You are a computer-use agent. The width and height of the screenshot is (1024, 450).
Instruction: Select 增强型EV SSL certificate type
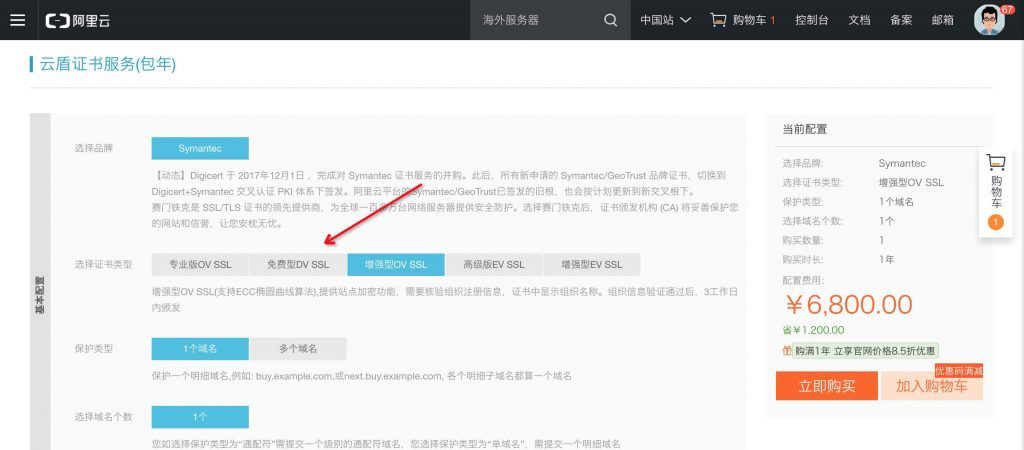(x=592, y=265)
